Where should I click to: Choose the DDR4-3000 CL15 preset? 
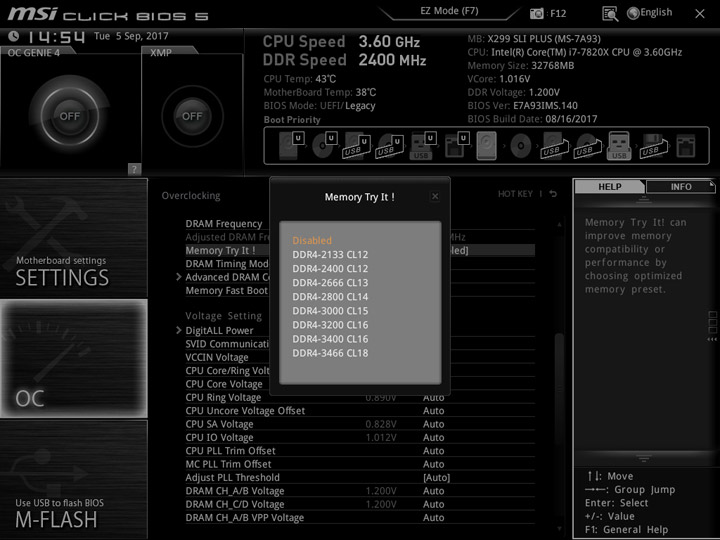tap(330, 311)
